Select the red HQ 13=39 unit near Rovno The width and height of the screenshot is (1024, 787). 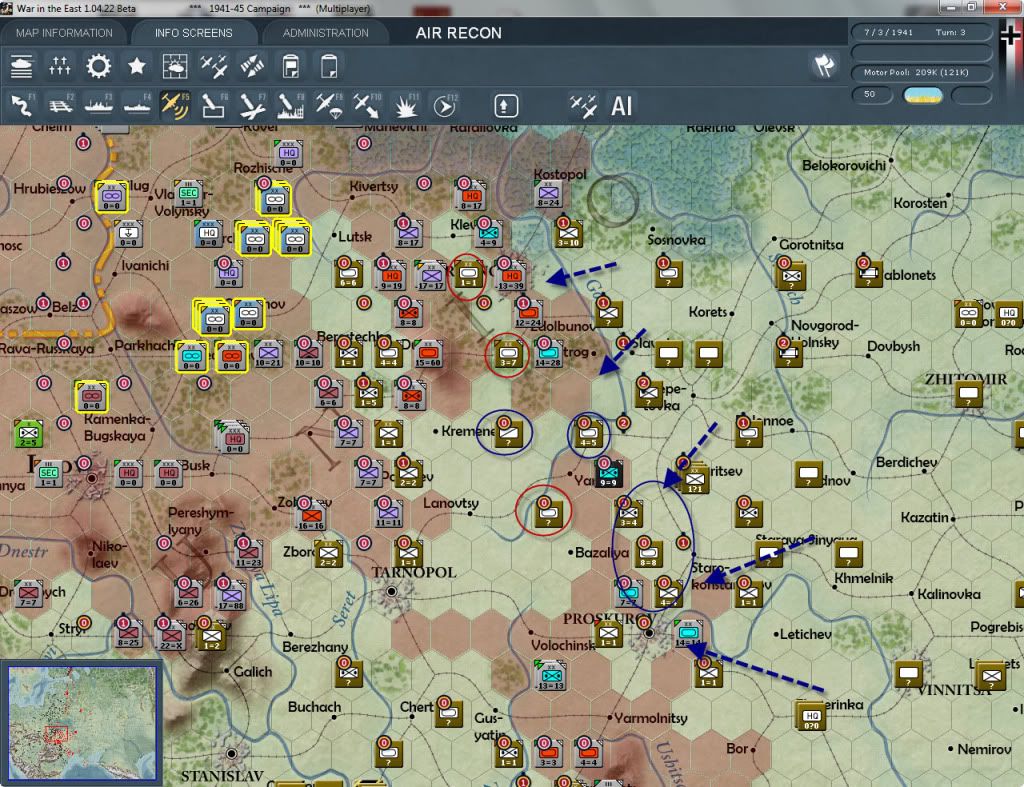(511, 276)
